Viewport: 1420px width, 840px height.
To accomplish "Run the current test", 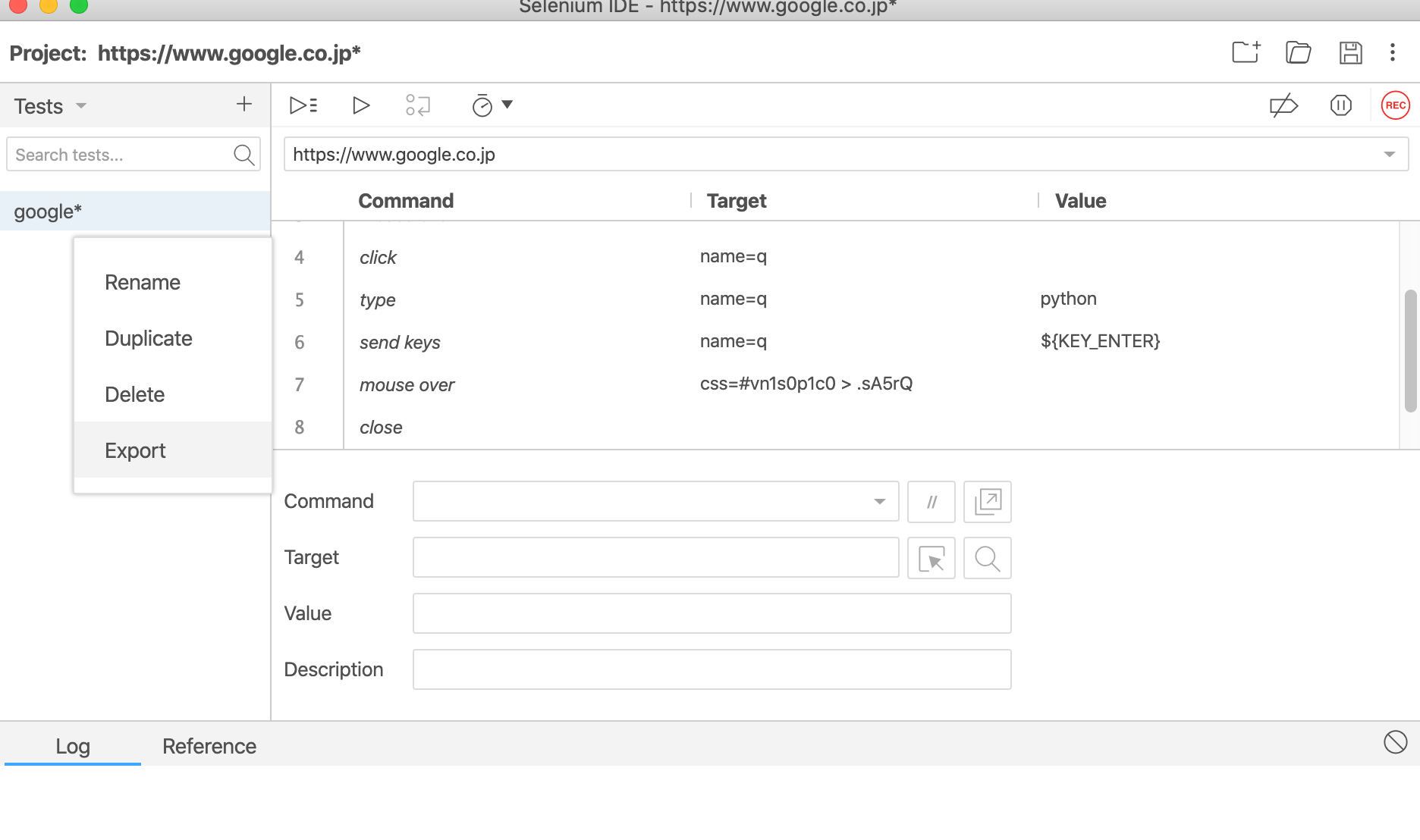I will click(361, 105).
